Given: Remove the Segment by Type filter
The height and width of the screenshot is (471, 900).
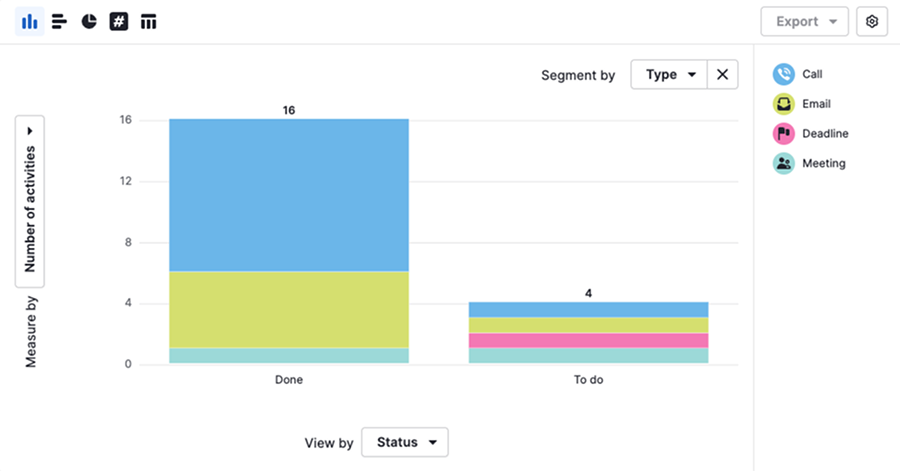Looking at the screenshot, I should 722,74.
